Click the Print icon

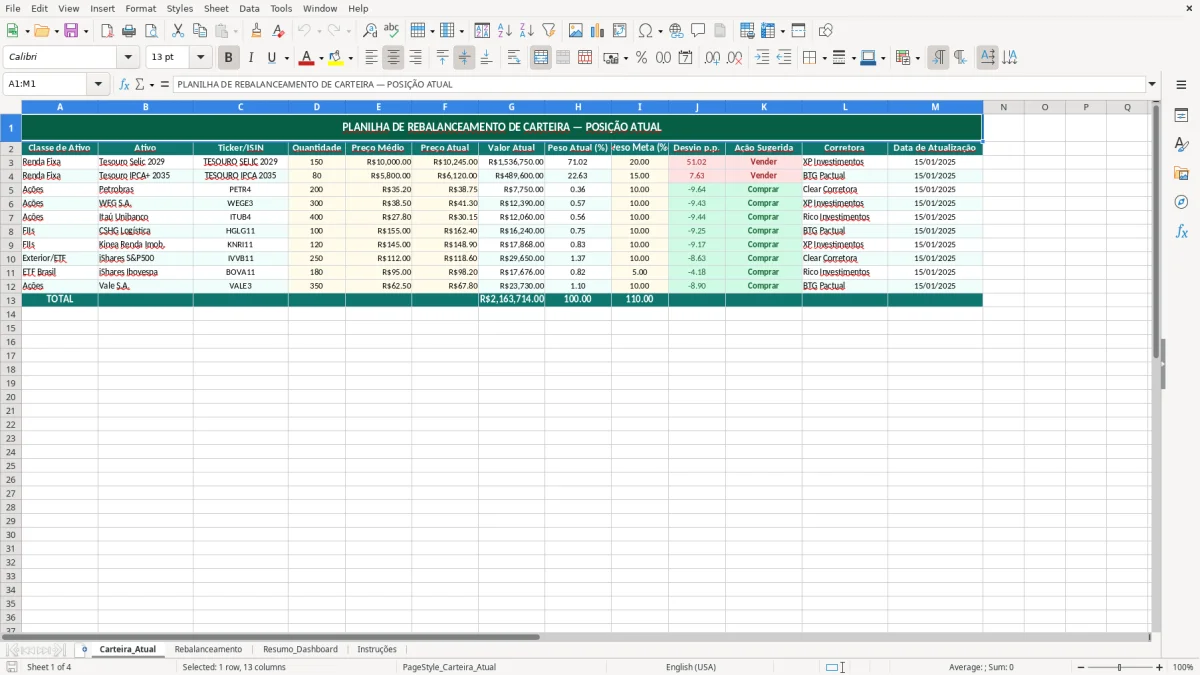click(x=128, y=31)
